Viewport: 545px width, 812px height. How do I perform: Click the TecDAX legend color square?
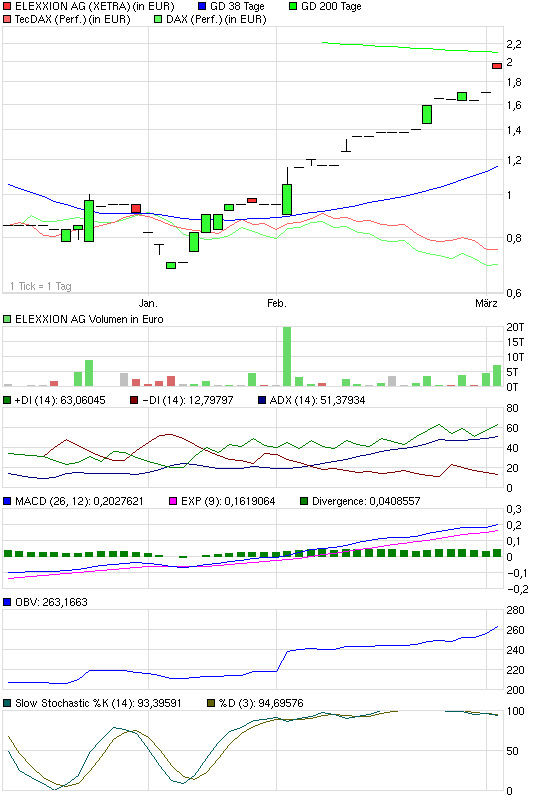(7, 20)
